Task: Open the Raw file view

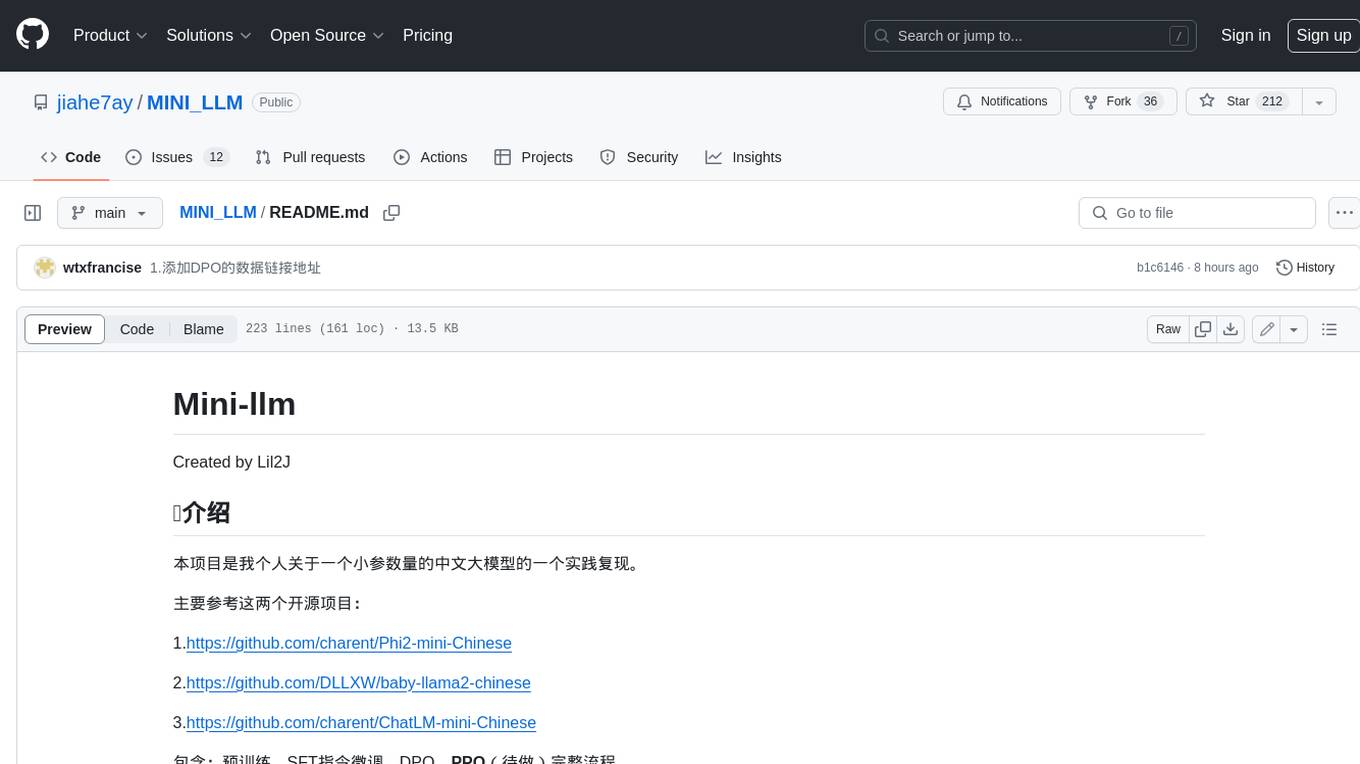Action: point(1168,329)
